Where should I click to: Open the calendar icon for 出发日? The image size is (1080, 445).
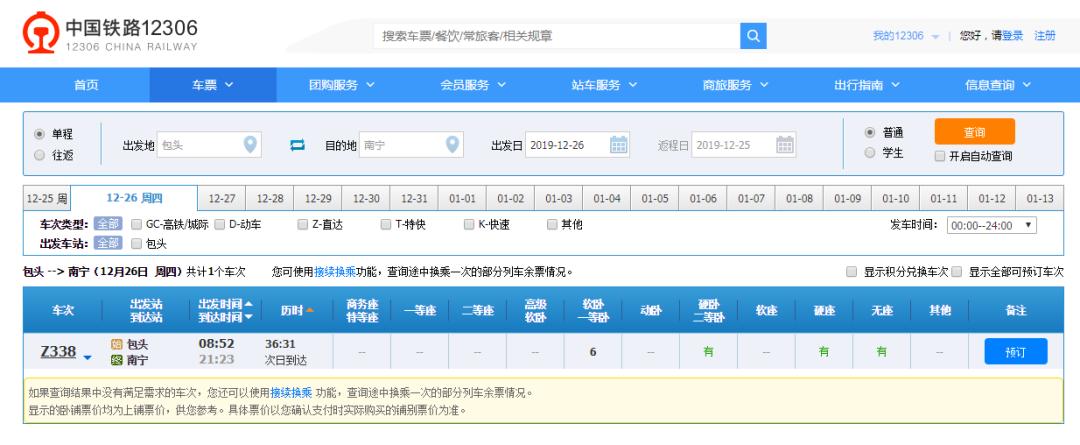[x=619, y=145]
